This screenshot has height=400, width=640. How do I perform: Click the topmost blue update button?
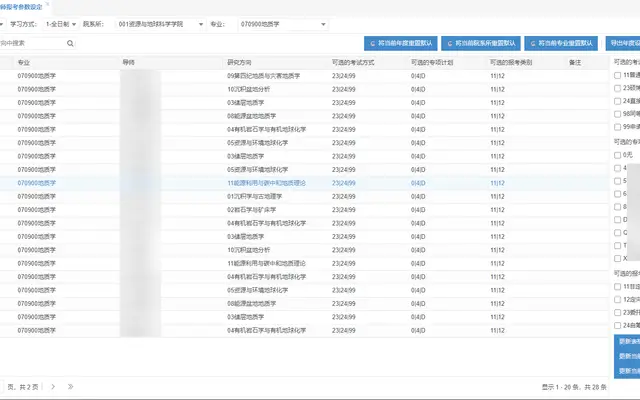click(627, 342)
